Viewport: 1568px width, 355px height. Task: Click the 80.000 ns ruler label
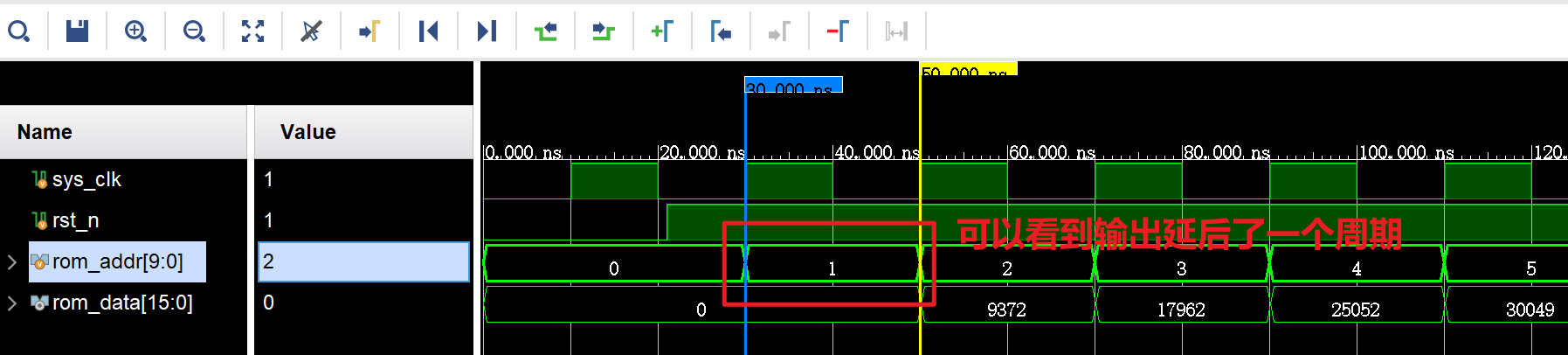tap(1226, 152)
